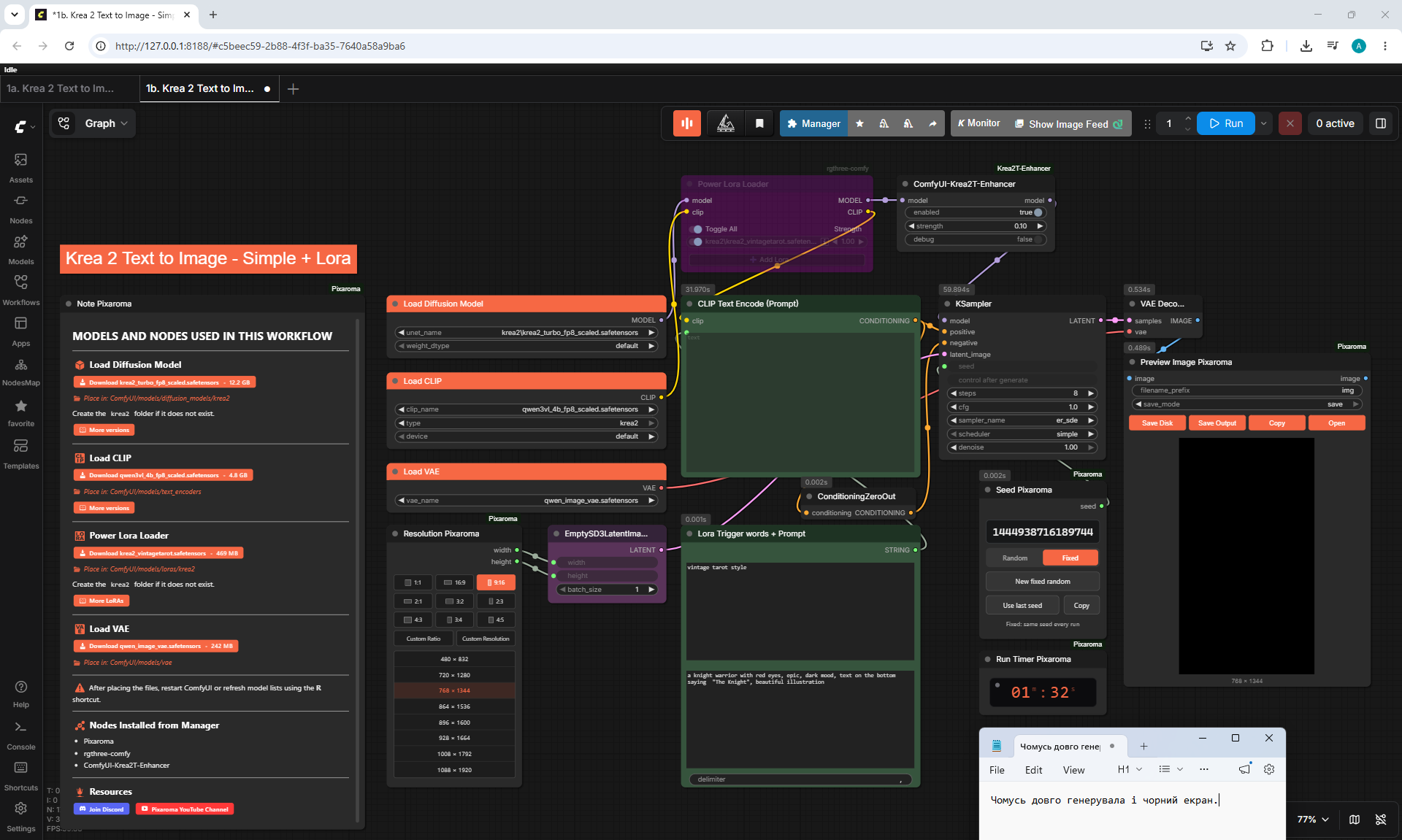The image size is (1402, 840).
Task: Click Save Disk in Preview Image Pixaroma
Action: tap(1157, 423)
